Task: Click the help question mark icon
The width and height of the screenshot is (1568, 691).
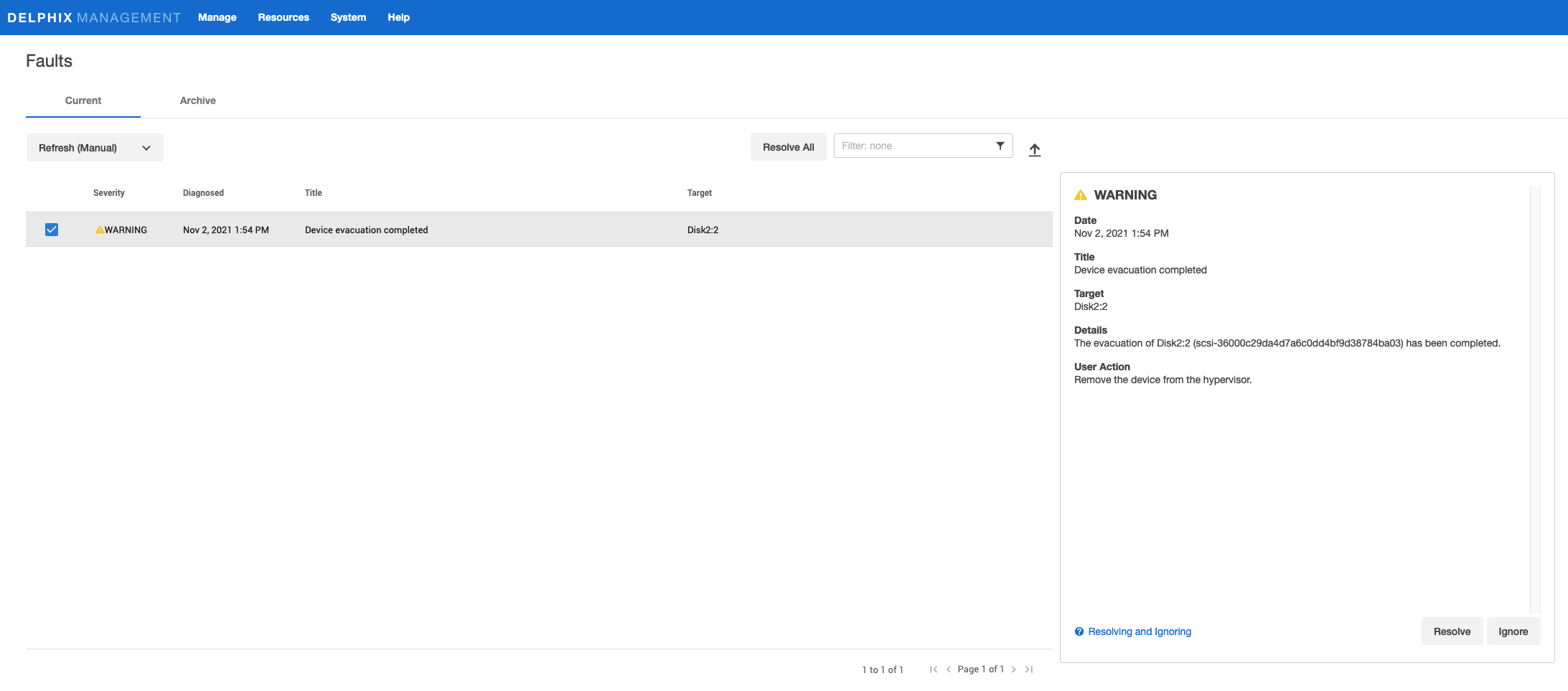Action: [1079, 631]
